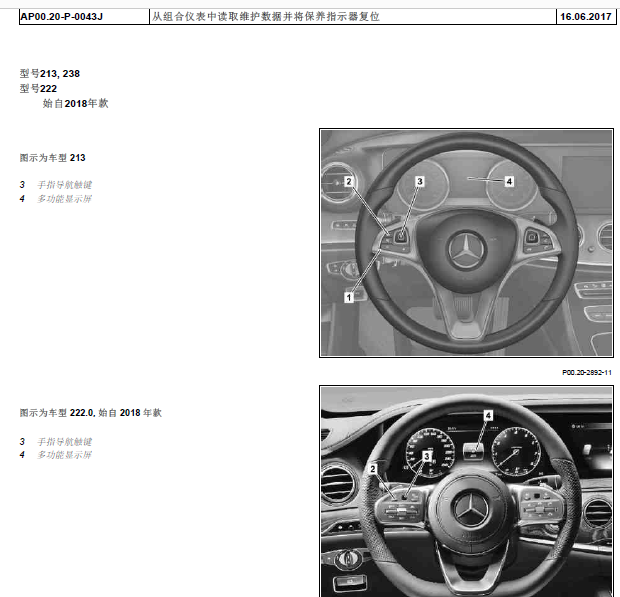Select the document number AP00.20-P-0043J
This screenshot has width=620, height=597.
(61, 17)
